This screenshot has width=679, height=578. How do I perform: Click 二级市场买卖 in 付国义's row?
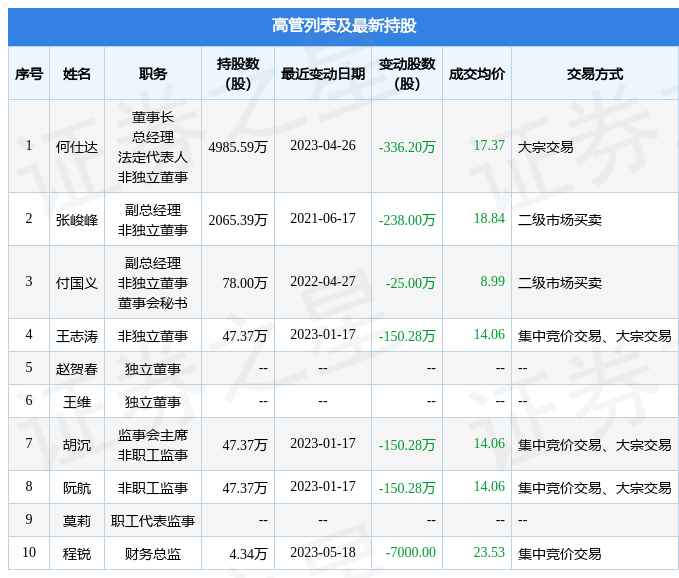[x=560, y=283]
